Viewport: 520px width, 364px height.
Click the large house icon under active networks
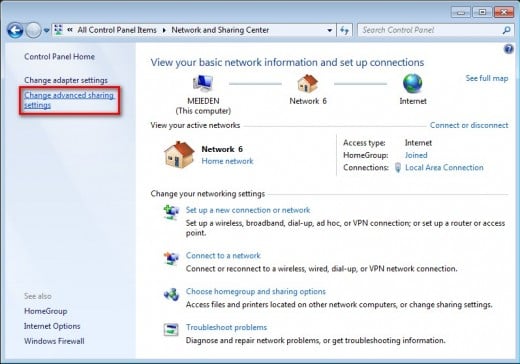pyautogui.click(x=179, y=154)
